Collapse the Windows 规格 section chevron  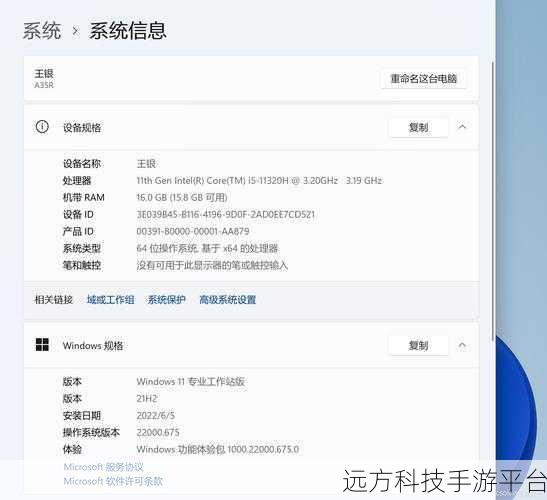tap(462, 345)
